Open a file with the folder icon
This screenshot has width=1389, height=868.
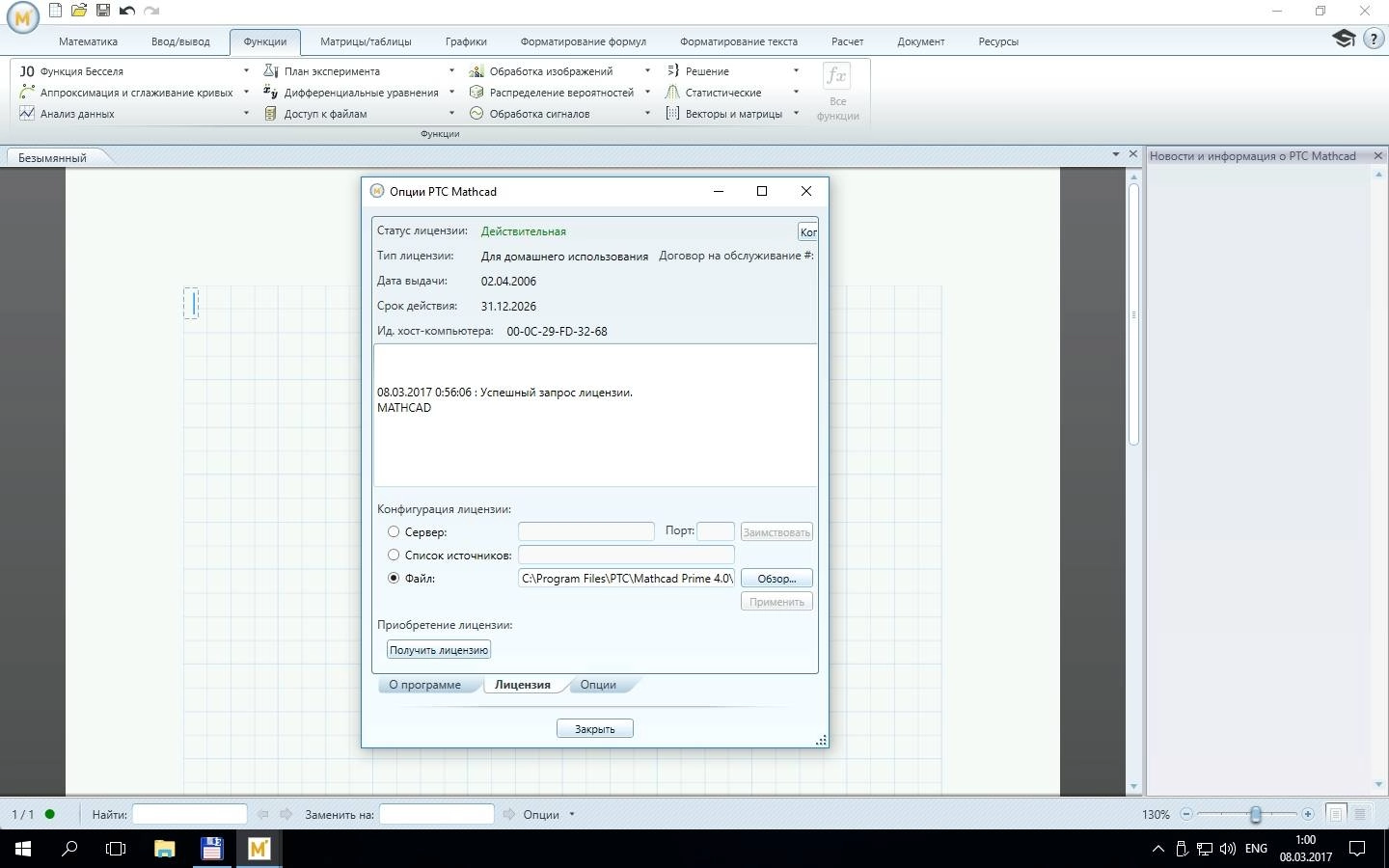[x=79, y=11]
